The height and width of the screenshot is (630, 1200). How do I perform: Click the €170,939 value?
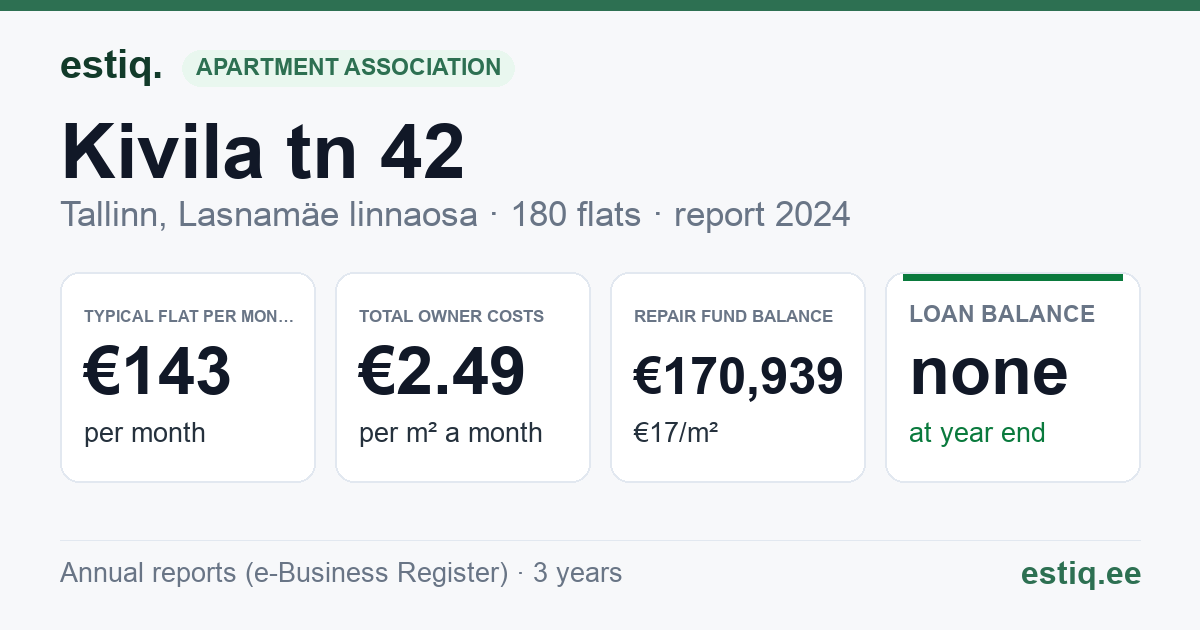(x=739, y=376)
